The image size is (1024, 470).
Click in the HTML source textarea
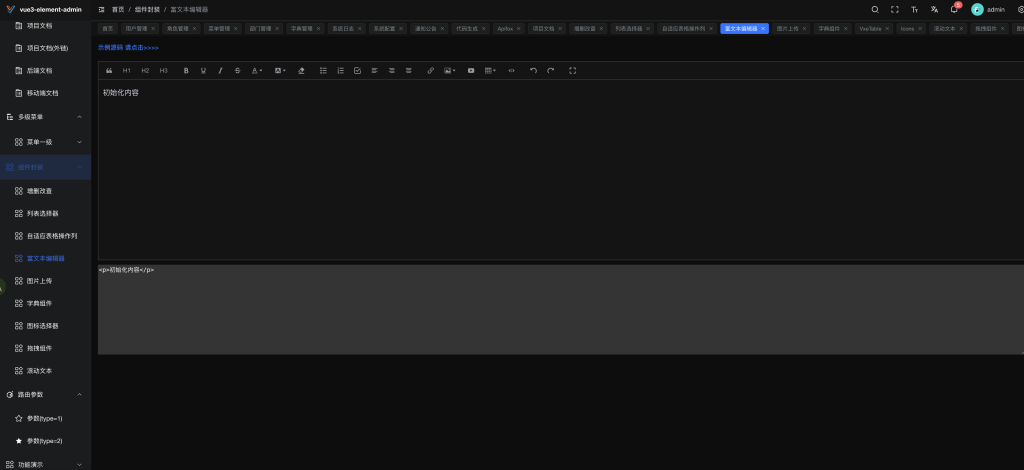(561, 309)
